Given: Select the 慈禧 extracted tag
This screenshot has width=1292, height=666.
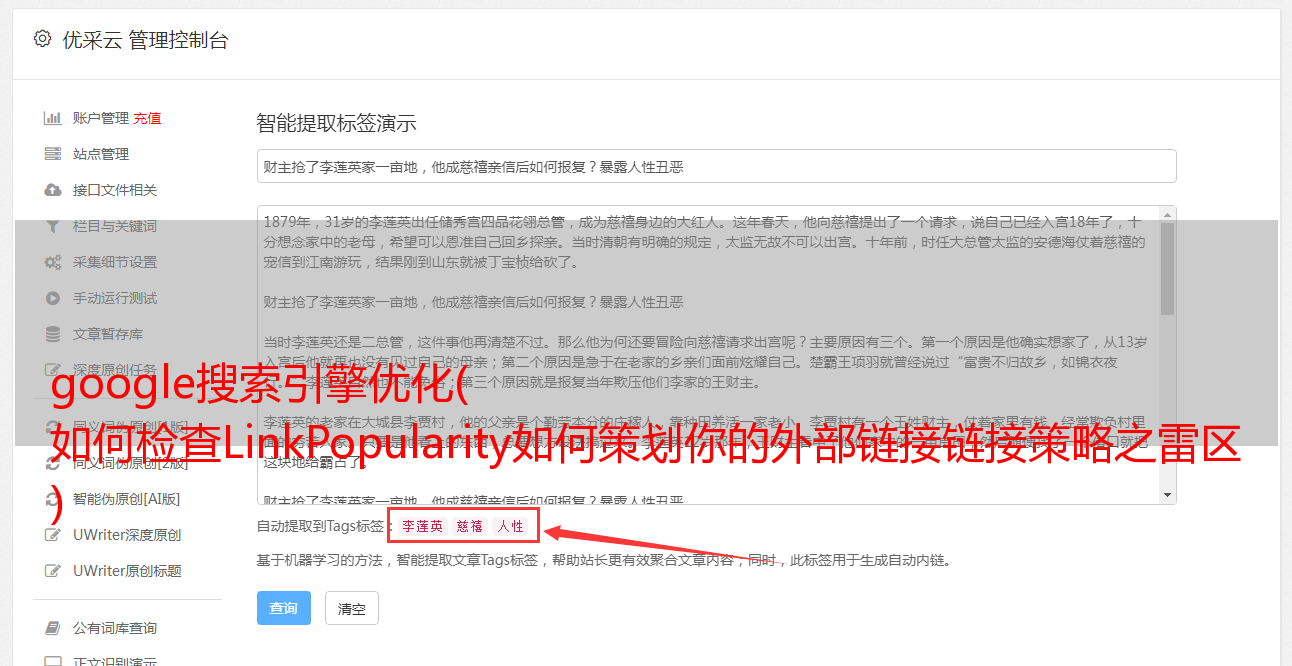Looking at the screenshot, I should tap(470, 526).
